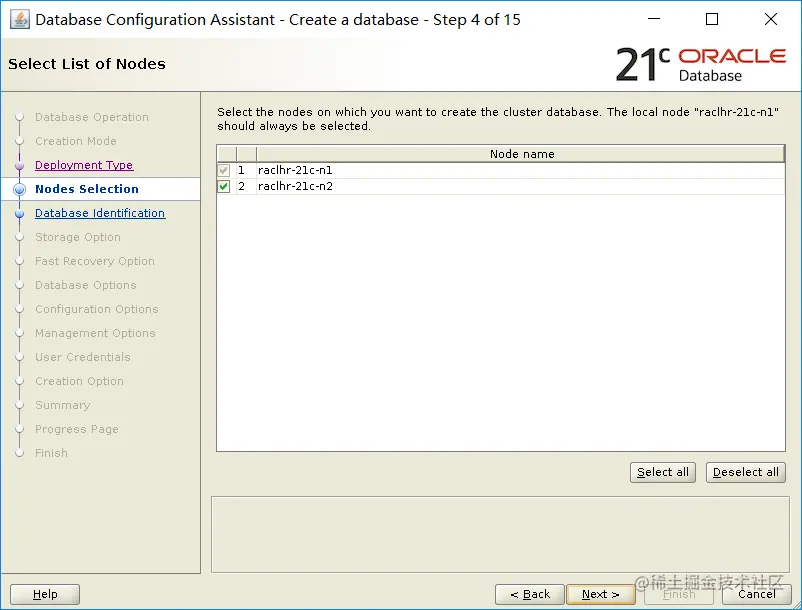Click the Summary step label
Screen dimensions: 802x610
pyautogui.click(x=62, y=405)
